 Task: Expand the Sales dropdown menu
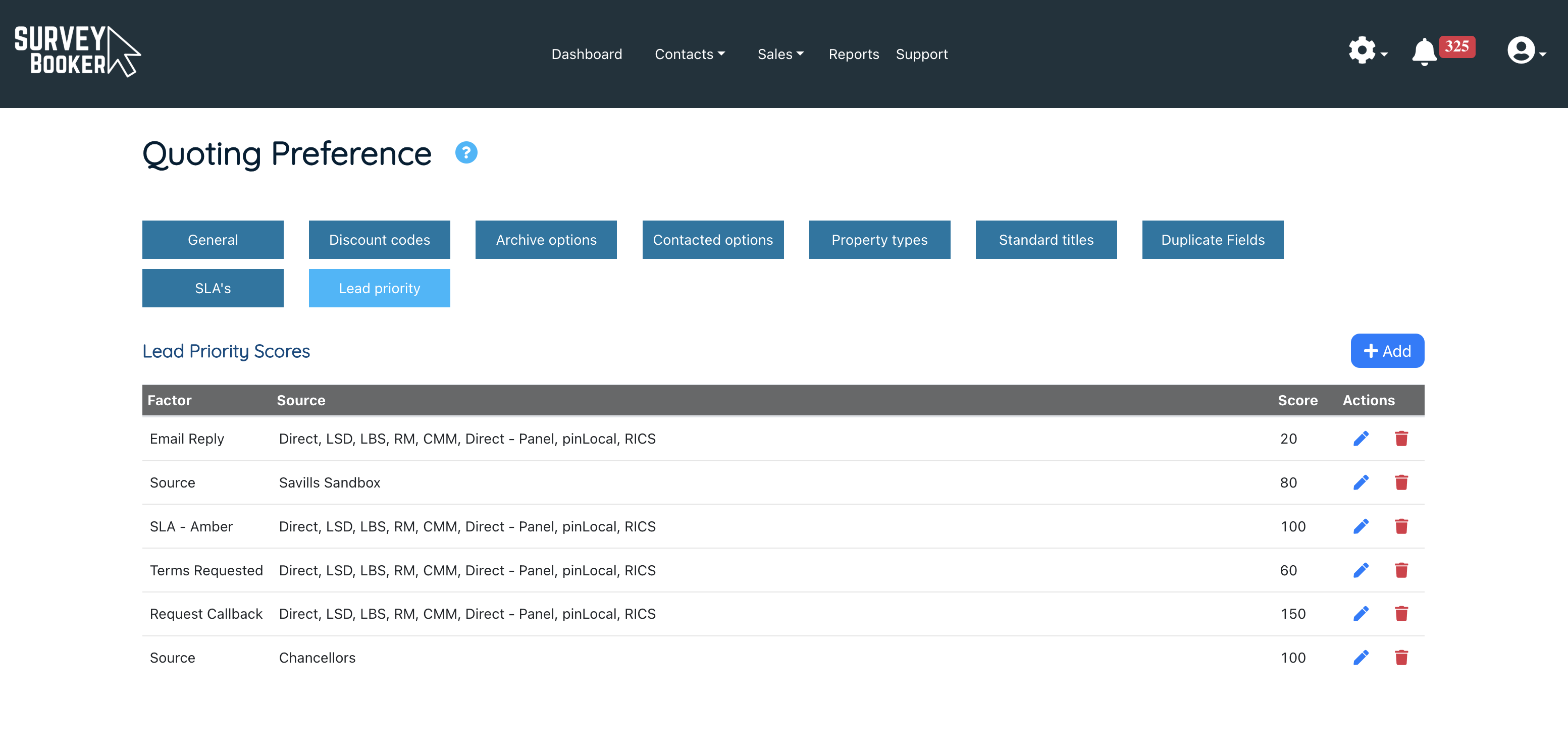pyautogui.click(x=780, y=54)
